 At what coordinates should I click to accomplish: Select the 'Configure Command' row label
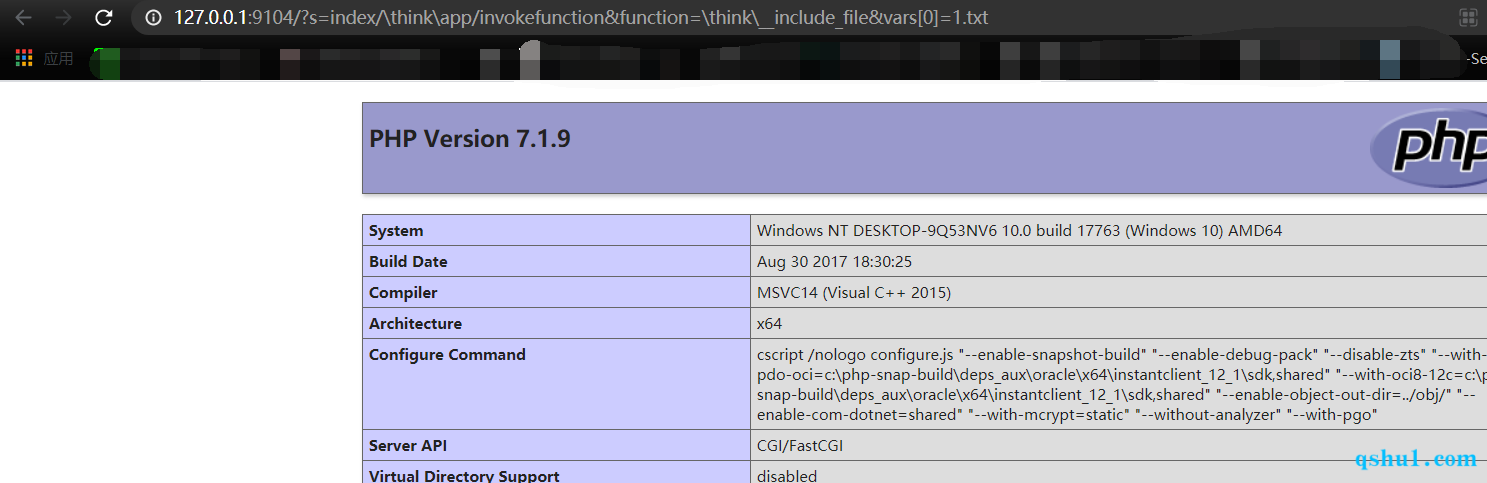447,355
